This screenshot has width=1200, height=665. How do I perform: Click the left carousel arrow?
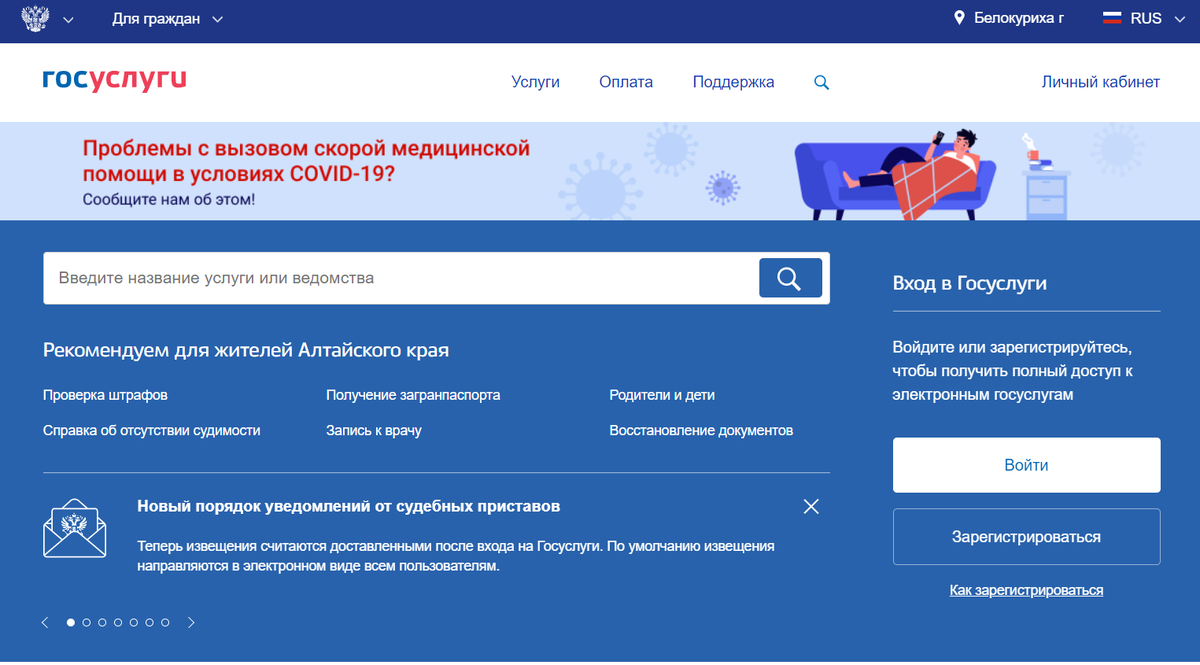pos(44,621)
